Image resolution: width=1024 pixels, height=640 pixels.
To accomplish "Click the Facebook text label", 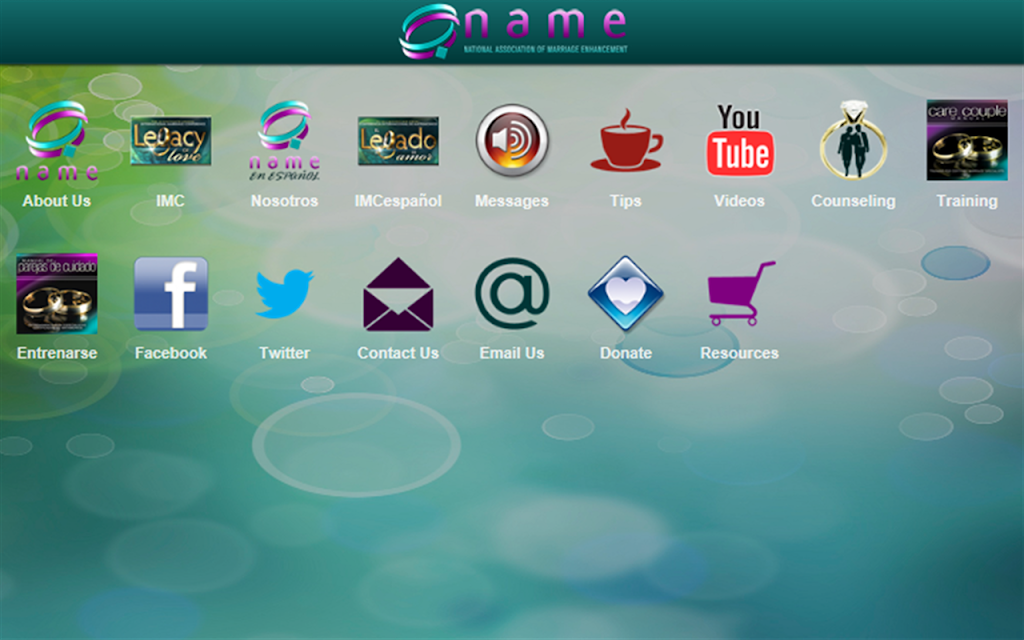I will click(x=170, y=353).
